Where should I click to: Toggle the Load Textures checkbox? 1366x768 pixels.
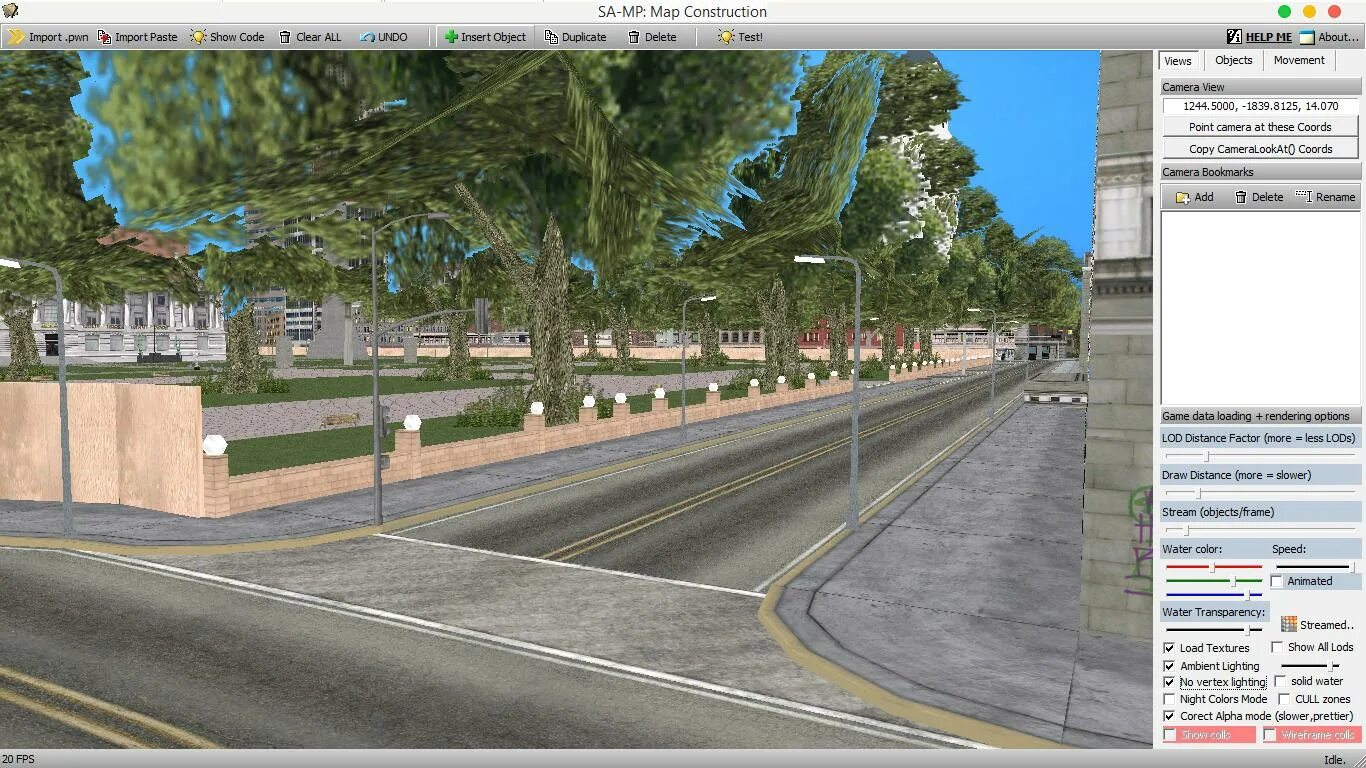(x=1169, y=648)
